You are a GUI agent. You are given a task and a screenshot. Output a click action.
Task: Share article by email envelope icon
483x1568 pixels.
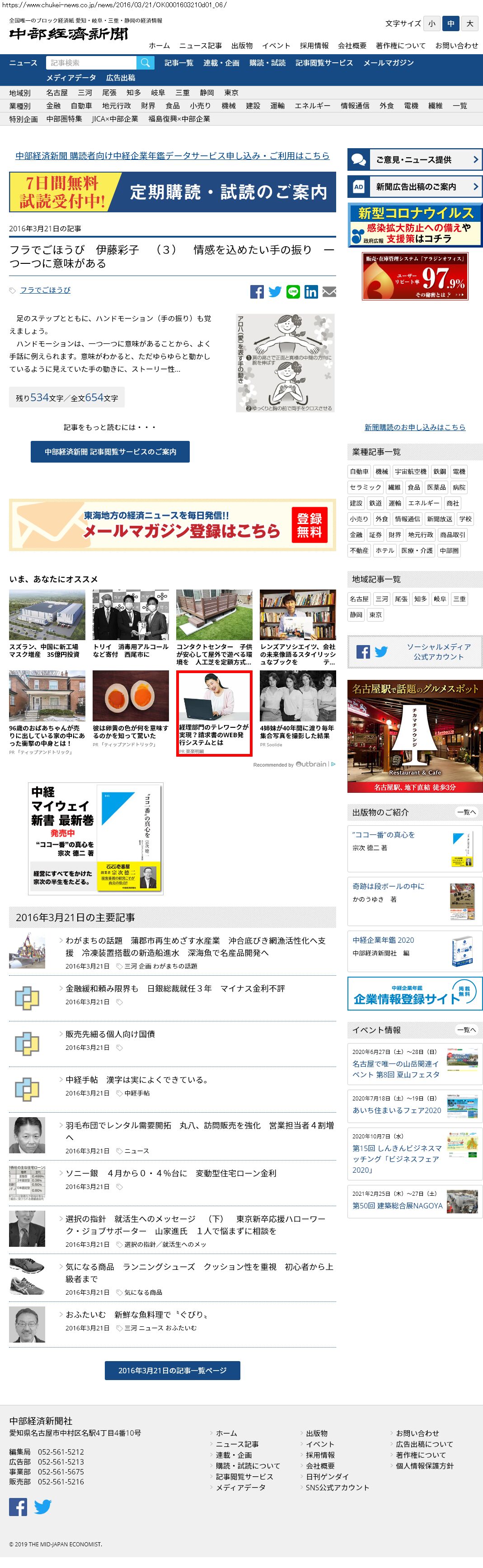click(329, 291)
